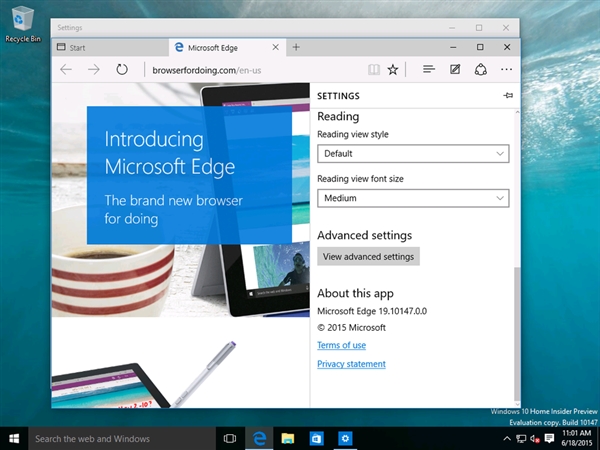Show hidden tray icons chevron

coord(507,439)
